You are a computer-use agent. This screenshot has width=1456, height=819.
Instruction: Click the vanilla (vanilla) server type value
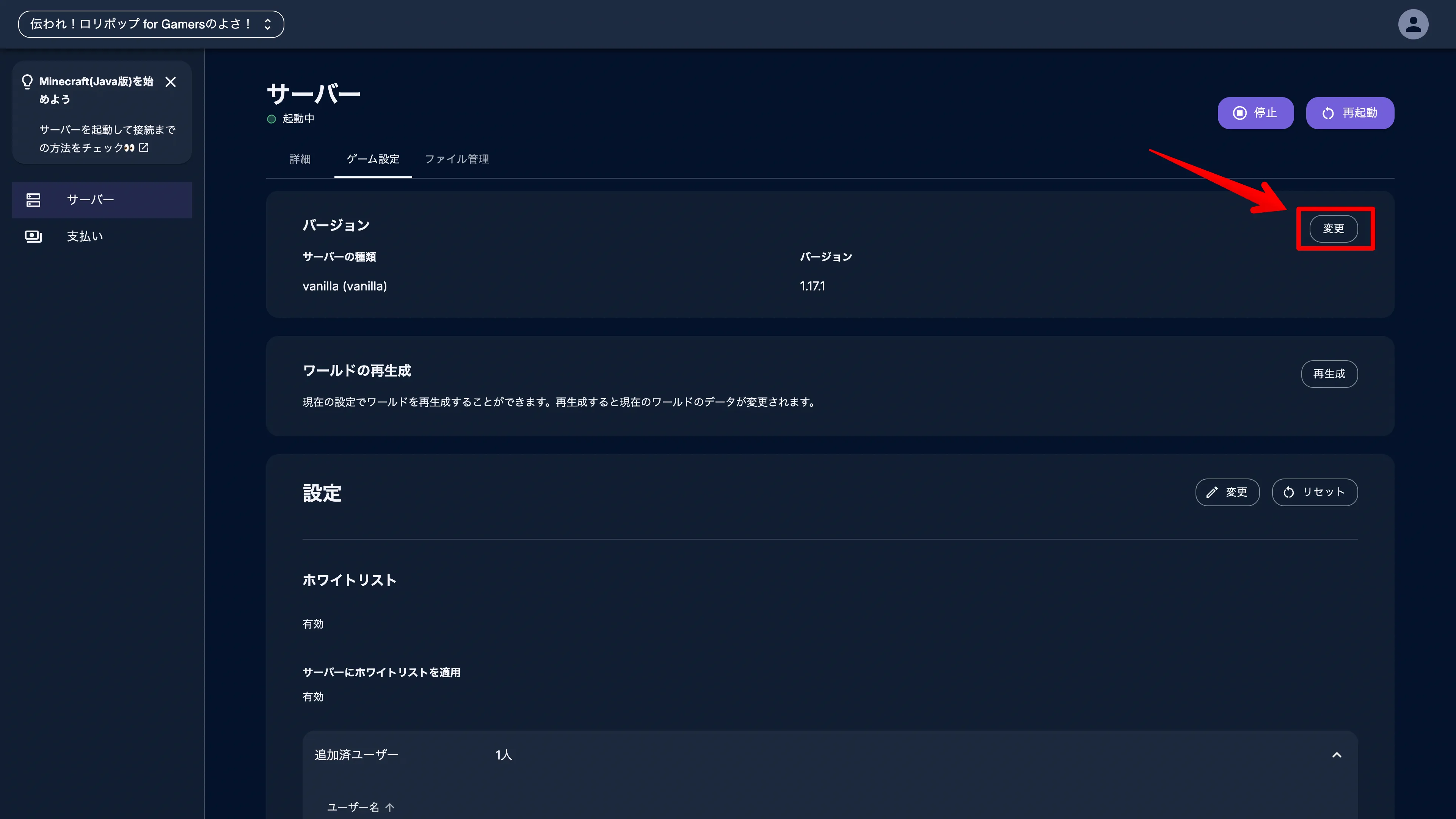coord(345,286)
